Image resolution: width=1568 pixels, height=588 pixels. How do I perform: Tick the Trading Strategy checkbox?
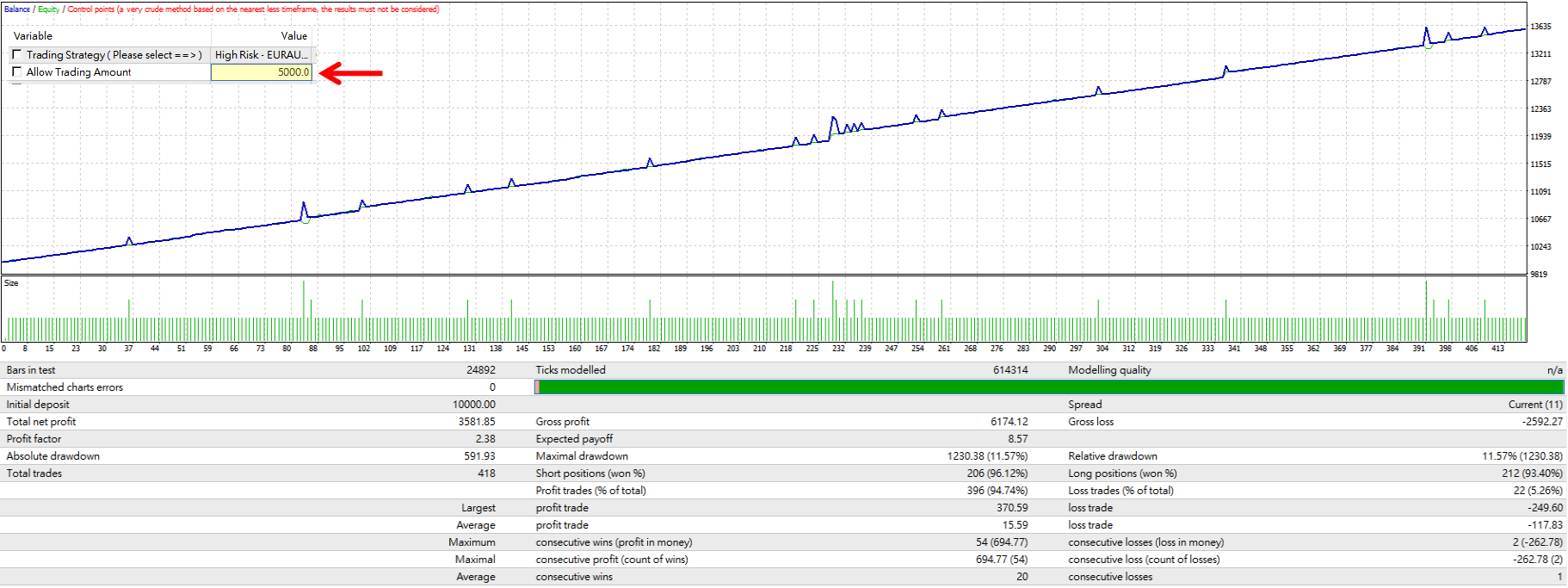[x=16, y=54]
